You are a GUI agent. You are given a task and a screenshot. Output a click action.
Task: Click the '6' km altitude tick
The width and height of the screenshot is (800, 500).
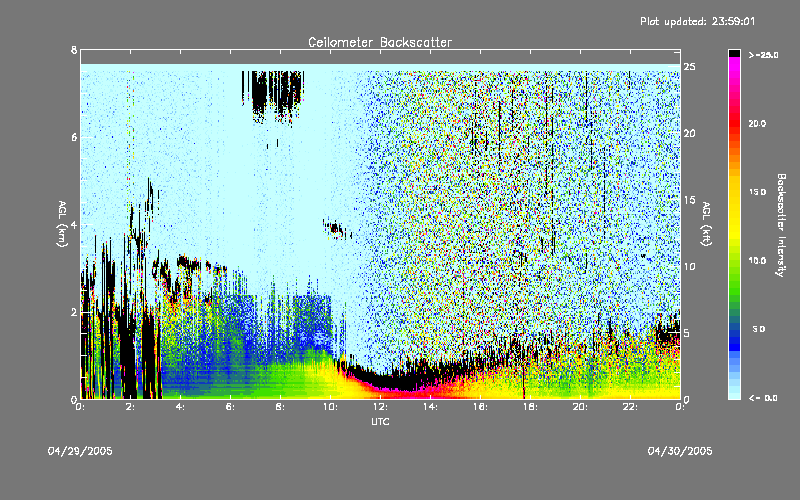click(74, 137)
